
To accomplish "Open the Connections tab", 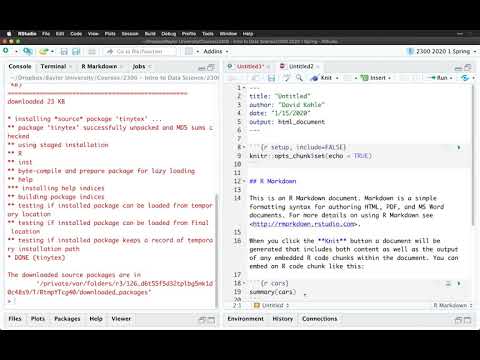I will click(x=320, y=319).
